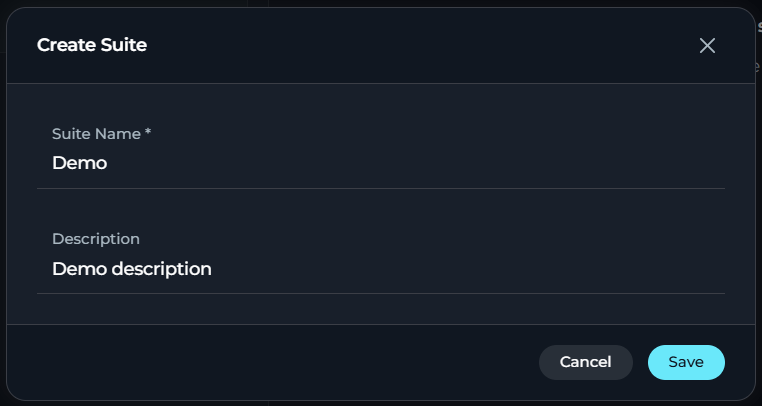
Task: Click the required asterisk beside Suite Name
Action: (148, 132)
